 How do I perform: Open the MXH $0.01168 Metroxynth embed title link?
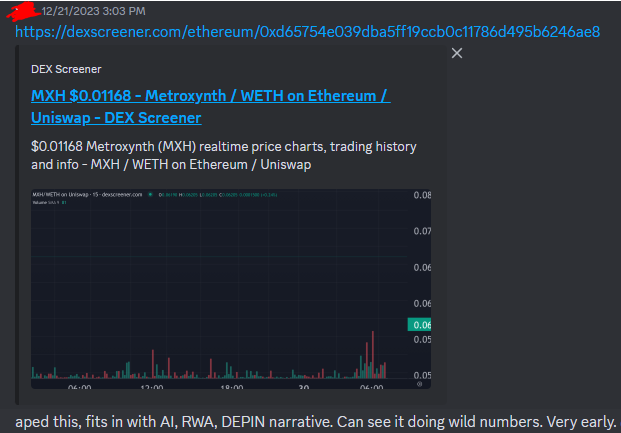(211, 107)
